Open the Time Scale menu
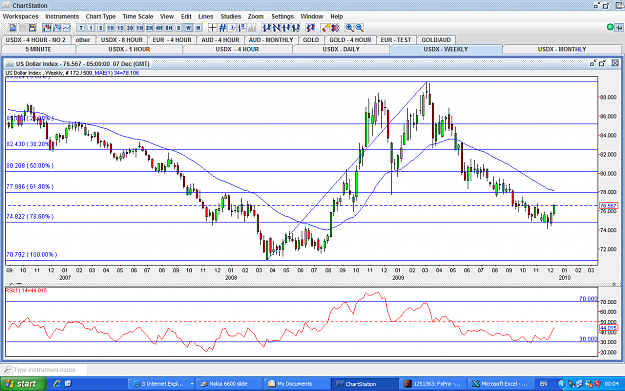 click(138, 16)
